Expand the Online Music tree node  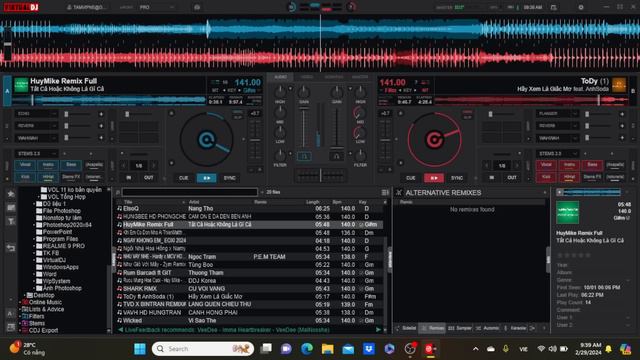coord(20,302)
